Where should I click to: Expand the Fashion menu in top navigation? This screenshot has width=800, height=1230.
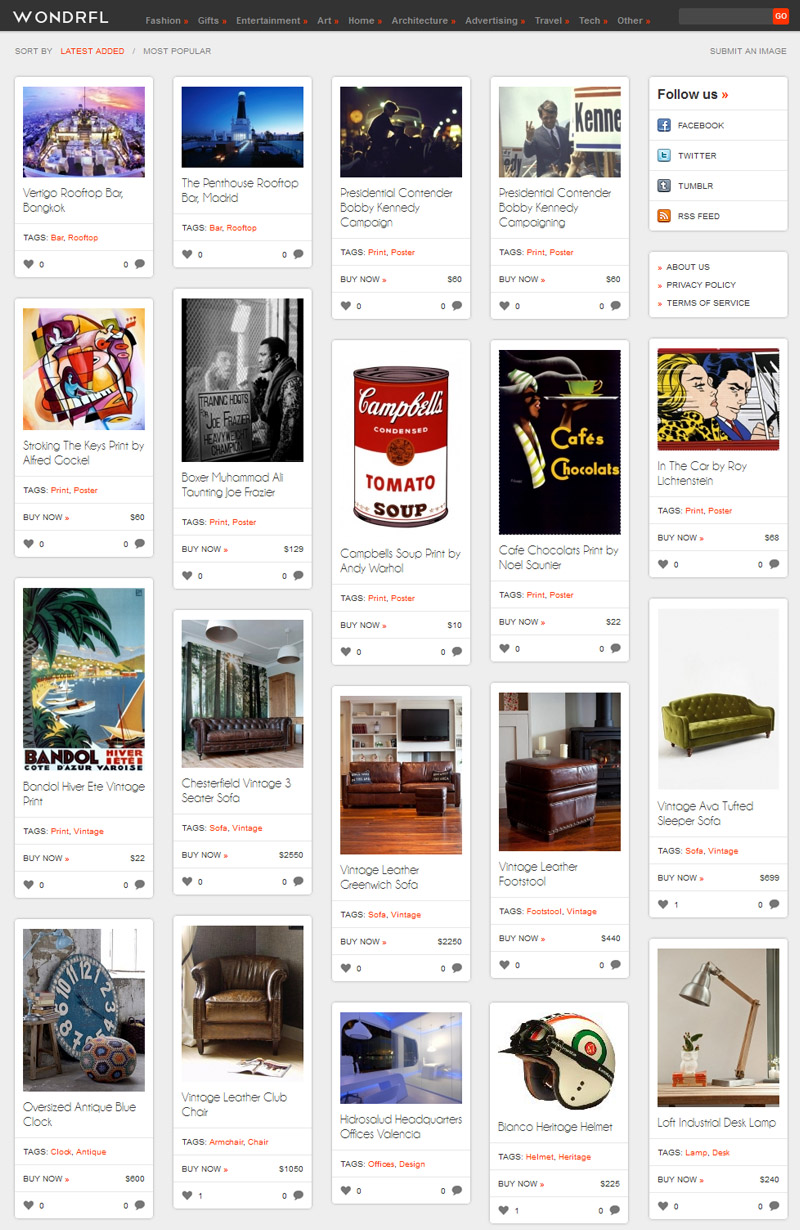[169, 20]
